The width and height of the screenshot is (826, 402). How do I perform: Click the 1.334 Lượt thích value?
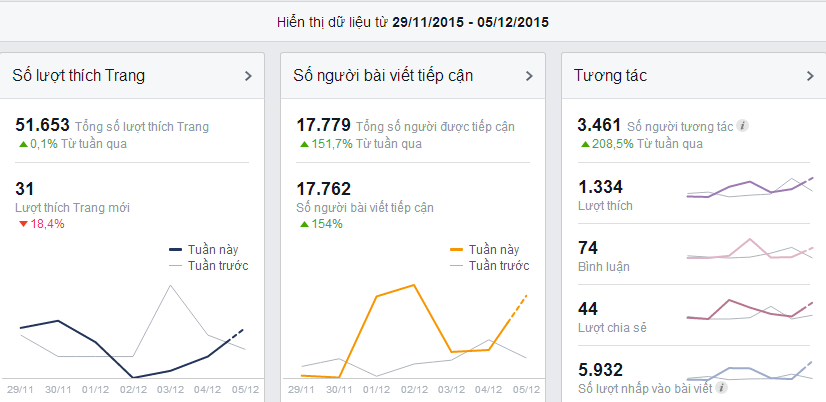tap(601, 187)
